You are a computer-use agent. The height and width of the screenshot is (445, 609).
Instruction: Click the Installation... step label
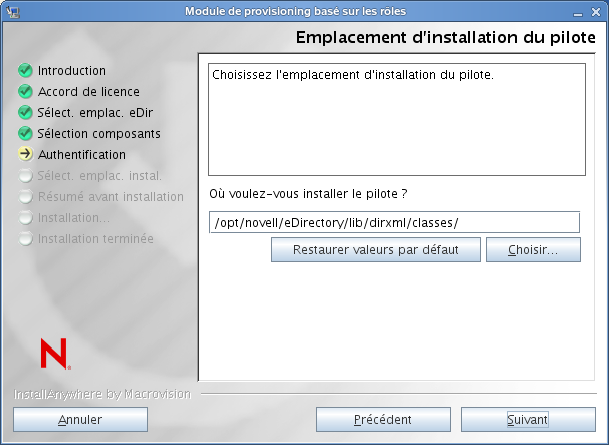tap(74, 218)
